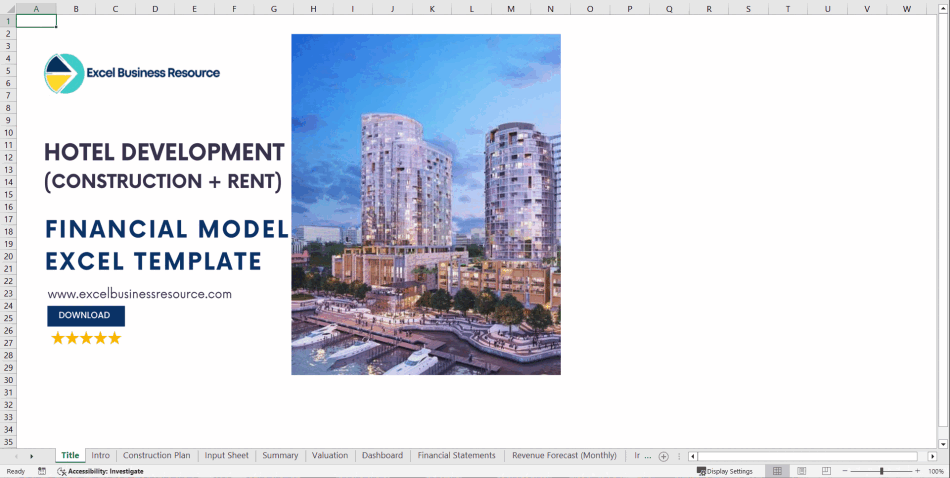950x478 pixels.
Task: Select Normal view icon in status bar
Action: coord(777,471)
